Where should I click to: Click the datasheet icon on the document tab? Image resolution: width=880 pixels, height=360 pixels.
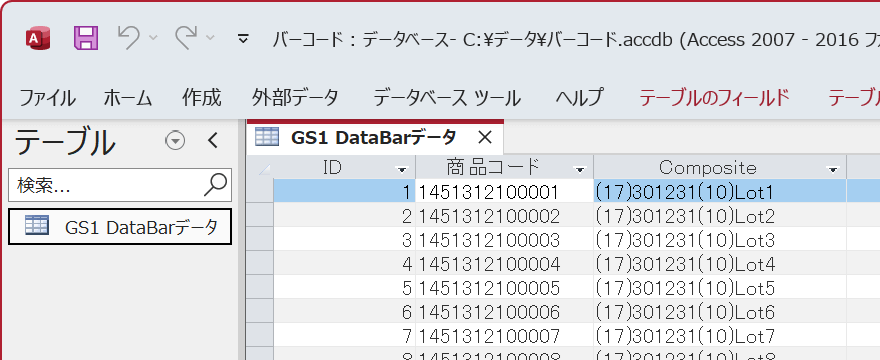click(x=267, y=136)
